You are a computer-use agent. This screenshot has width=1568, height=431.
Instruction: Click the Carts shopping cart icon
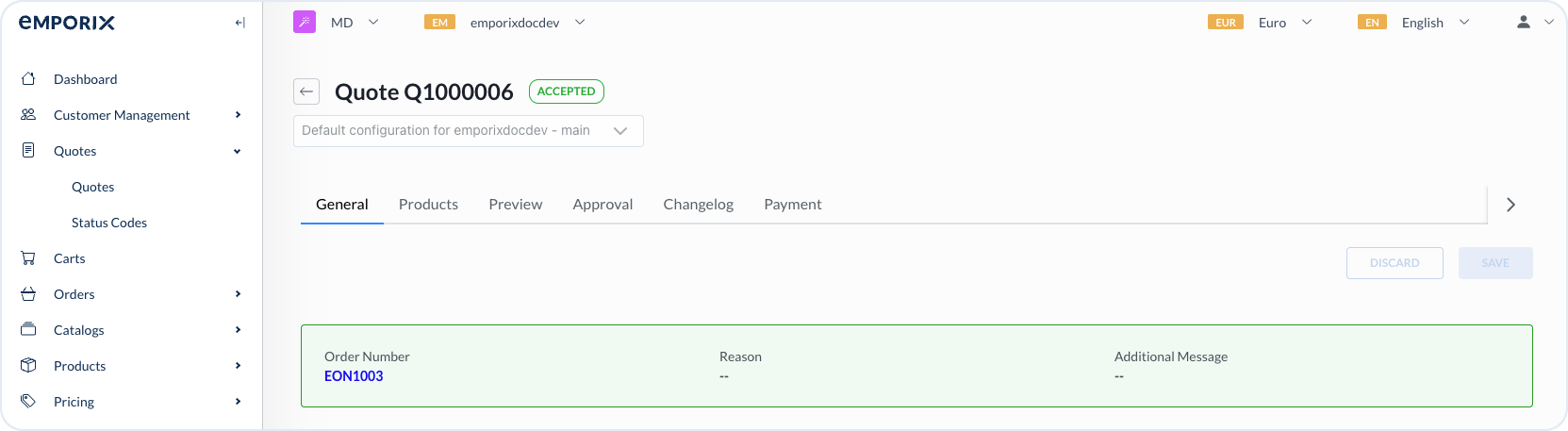point(28,258)
